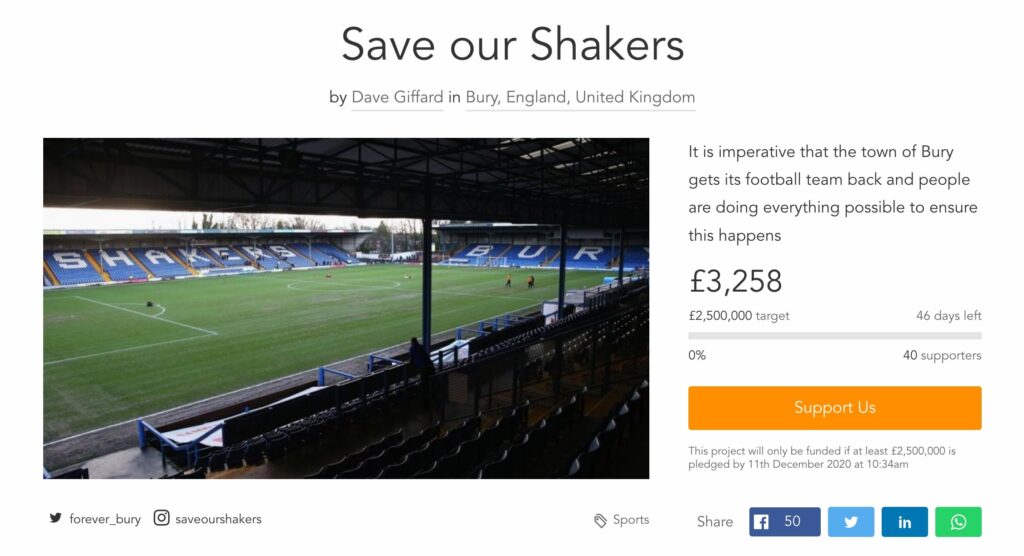This screenshot has height=556, width=1024.
Task: Click the Sports tag icon
Action: pyautogui.click(x=600, y=520)
